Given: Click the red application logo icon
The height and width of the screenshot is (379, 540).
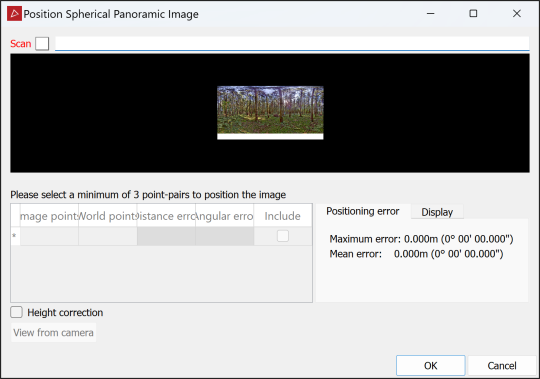Looking at the screenshot, I should (x=14, y=14).
